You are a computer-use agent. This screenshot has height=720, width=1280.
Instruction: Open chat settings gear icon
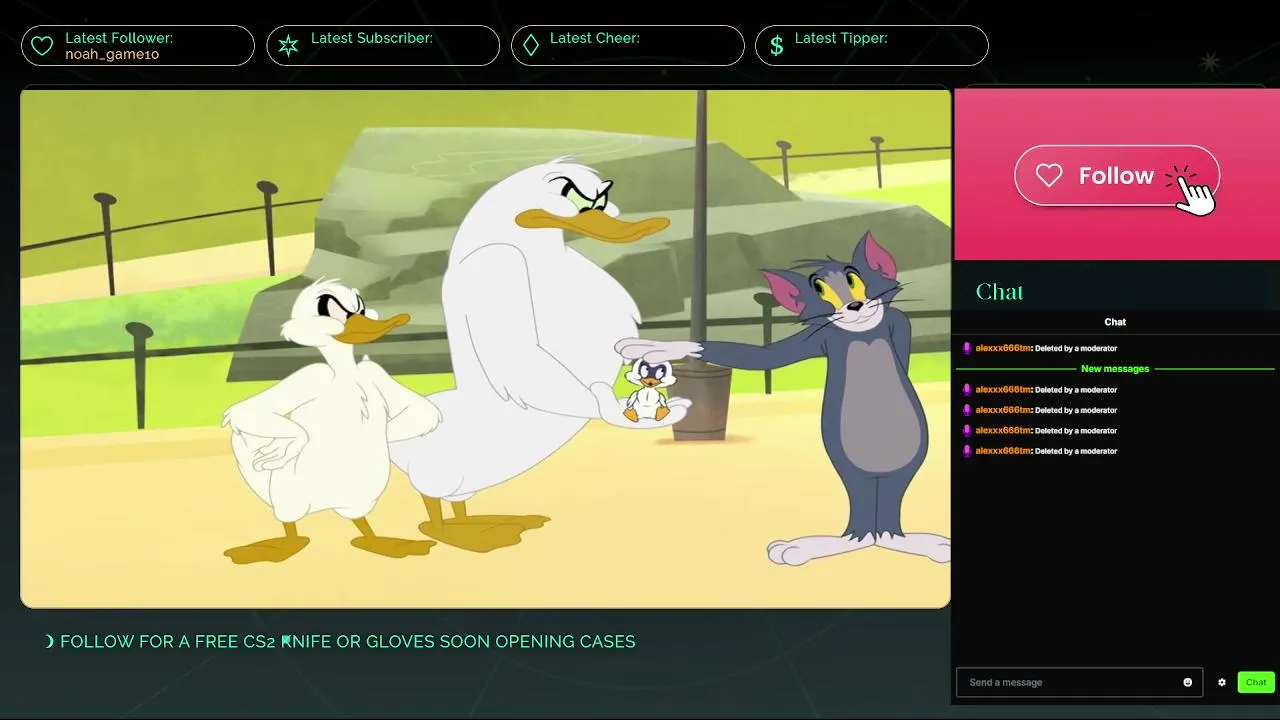(x=1222, y=682)
